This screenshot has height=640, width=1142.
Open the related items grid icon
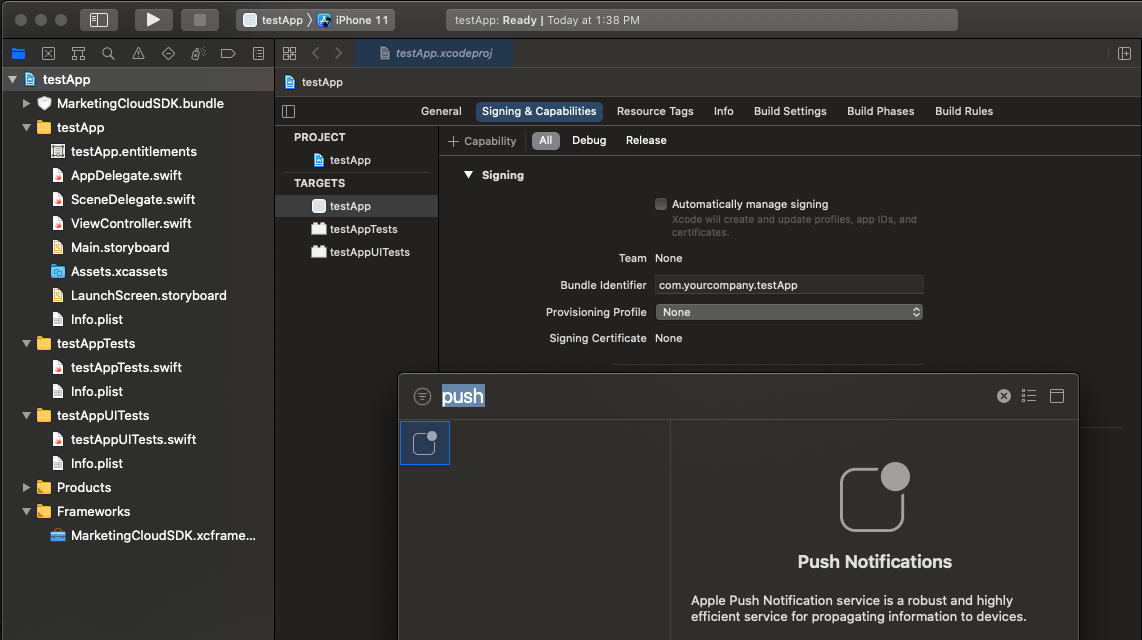pyautogui.click(x=289, y=53)
